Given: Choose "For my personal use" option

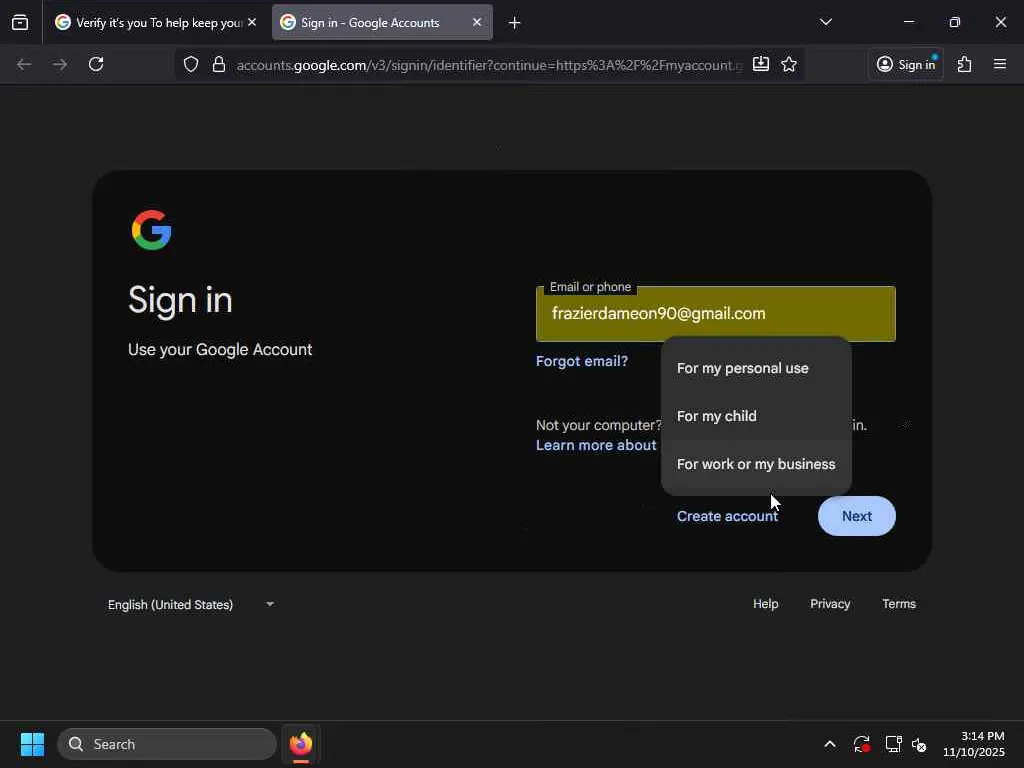Looking at the screenshot, I should pos(756,368).
